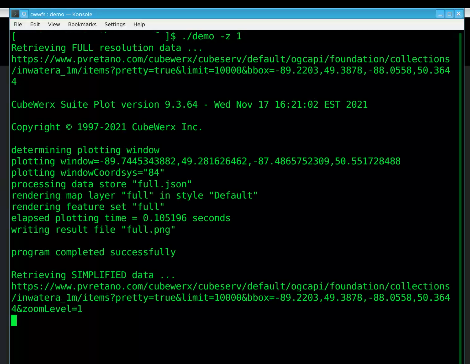Image resolution: width=470 pixels, height=364 pixels.
Task: Open the View menu
Action: click(54, 24)
